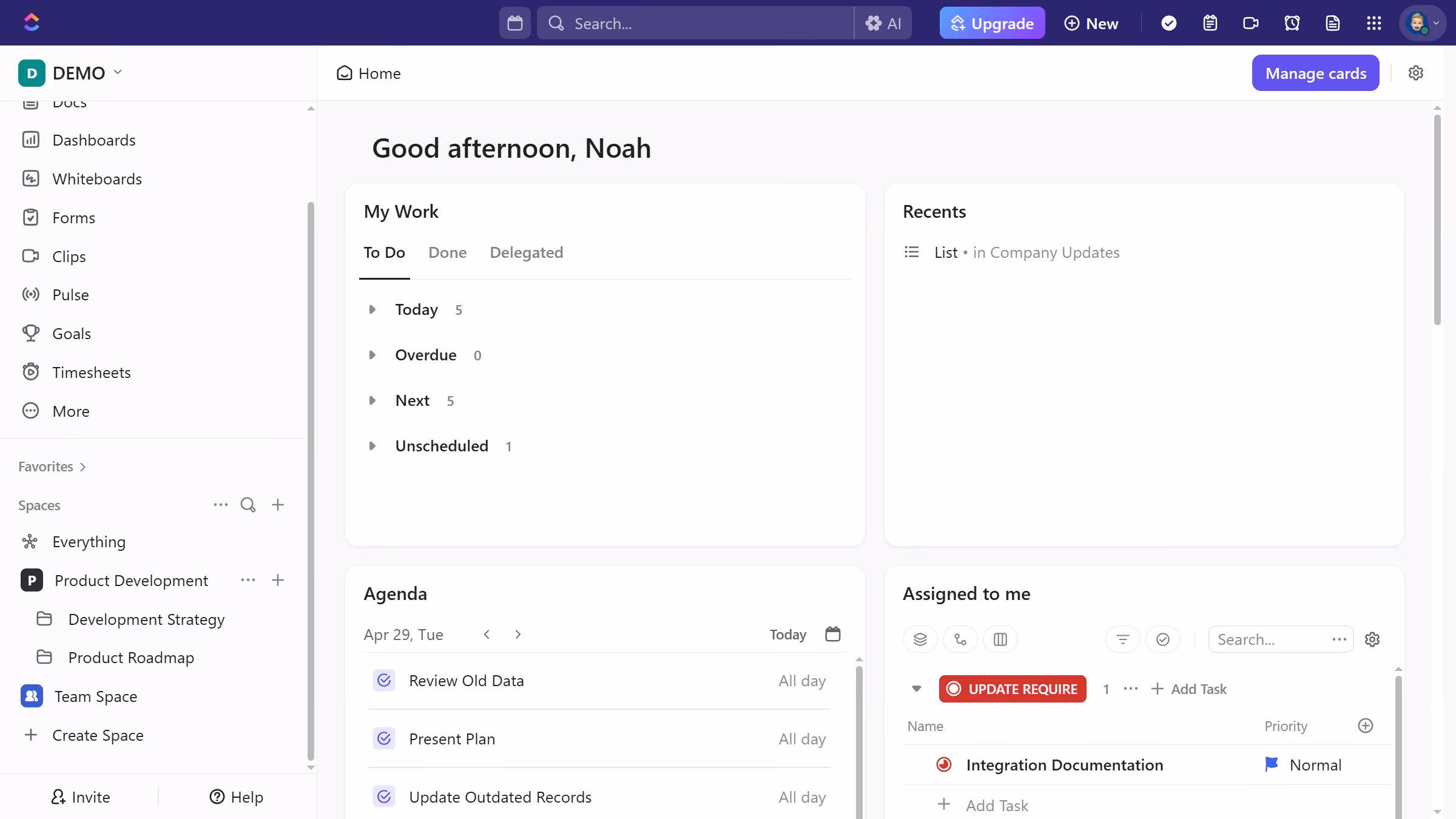Add a new space with Spaces plus icon
Screen dimensions: 1456x819
pyautogui.click(x=278, y=505)
